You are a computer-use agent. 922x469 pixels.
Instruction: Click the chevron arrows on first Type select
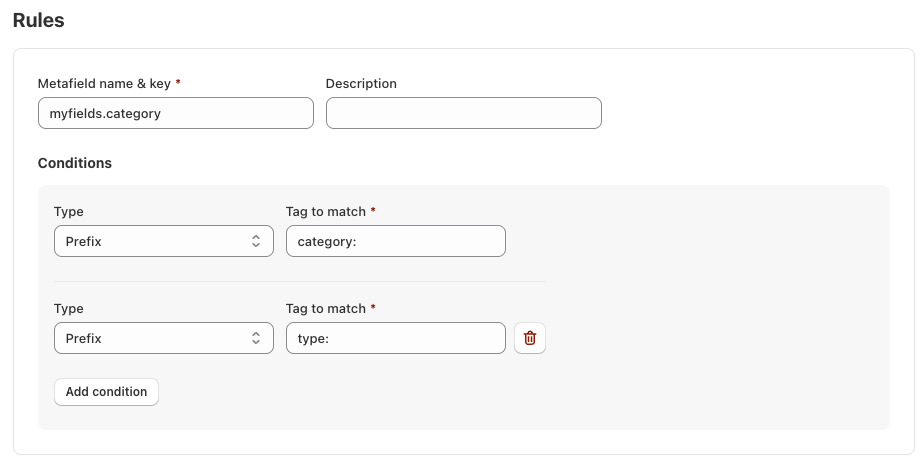[256, 241]
